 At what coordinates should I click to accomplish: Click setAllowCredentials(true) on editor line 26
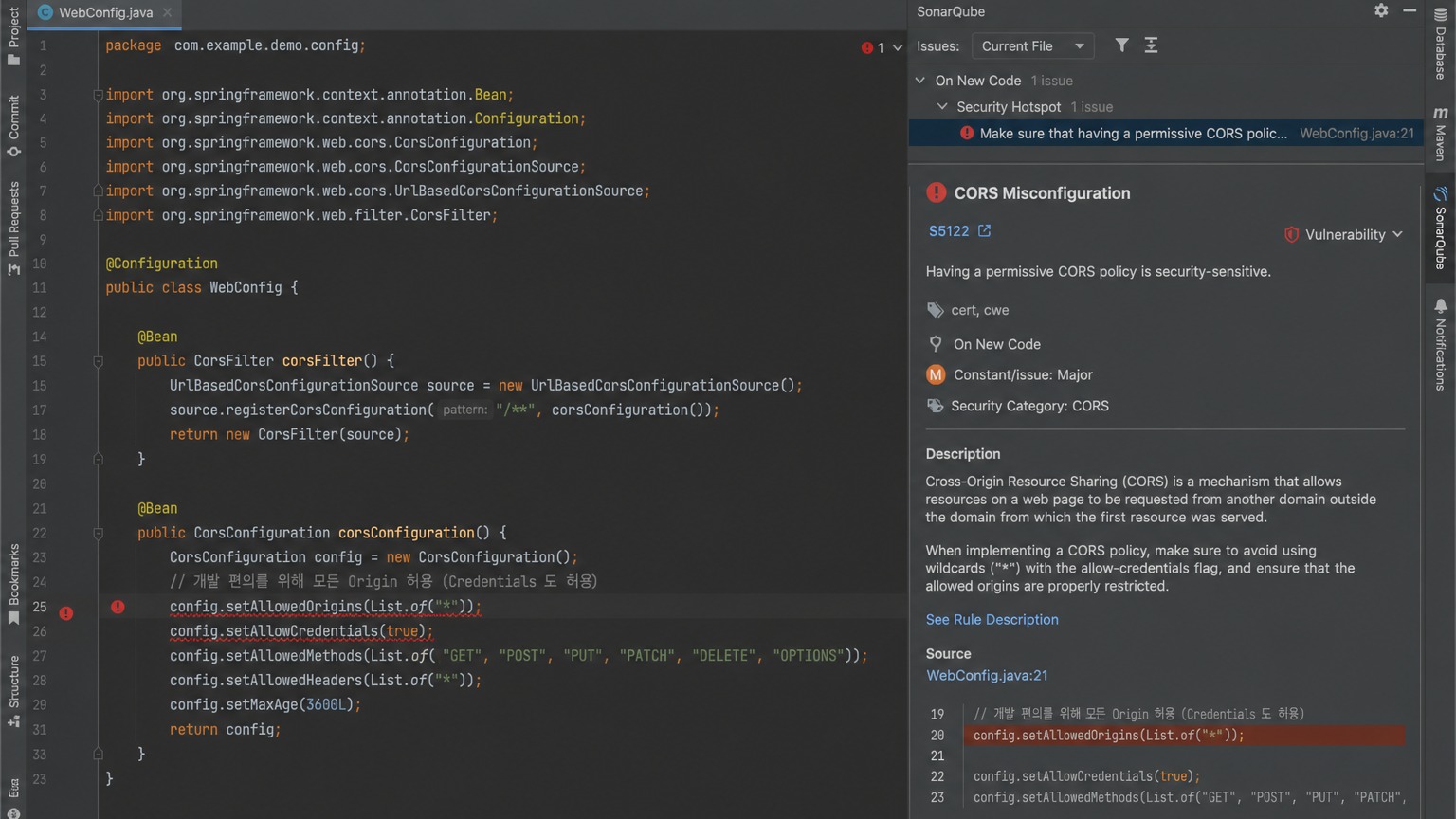(x=301, y=631)
